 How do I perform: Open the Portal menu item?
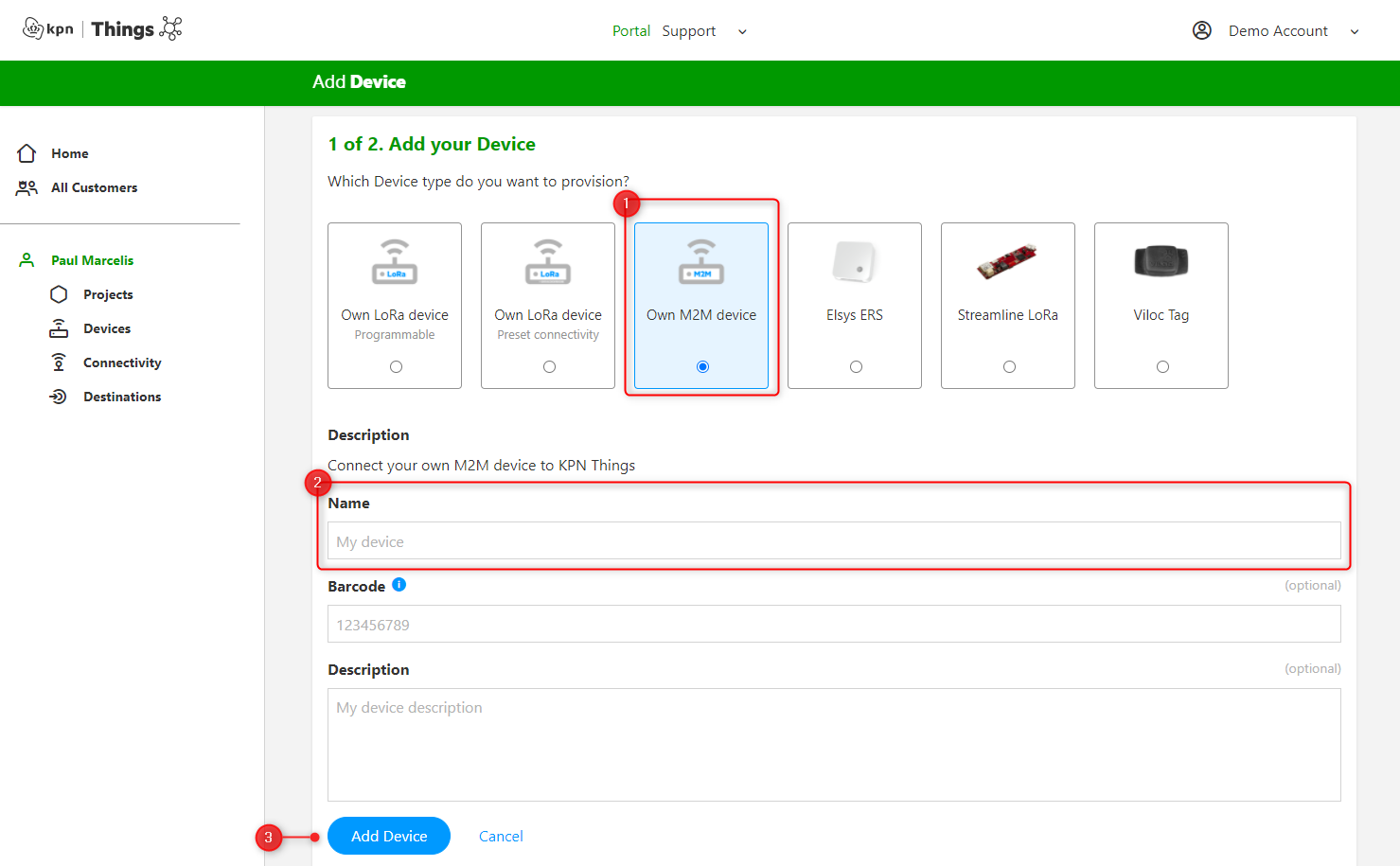631,31
